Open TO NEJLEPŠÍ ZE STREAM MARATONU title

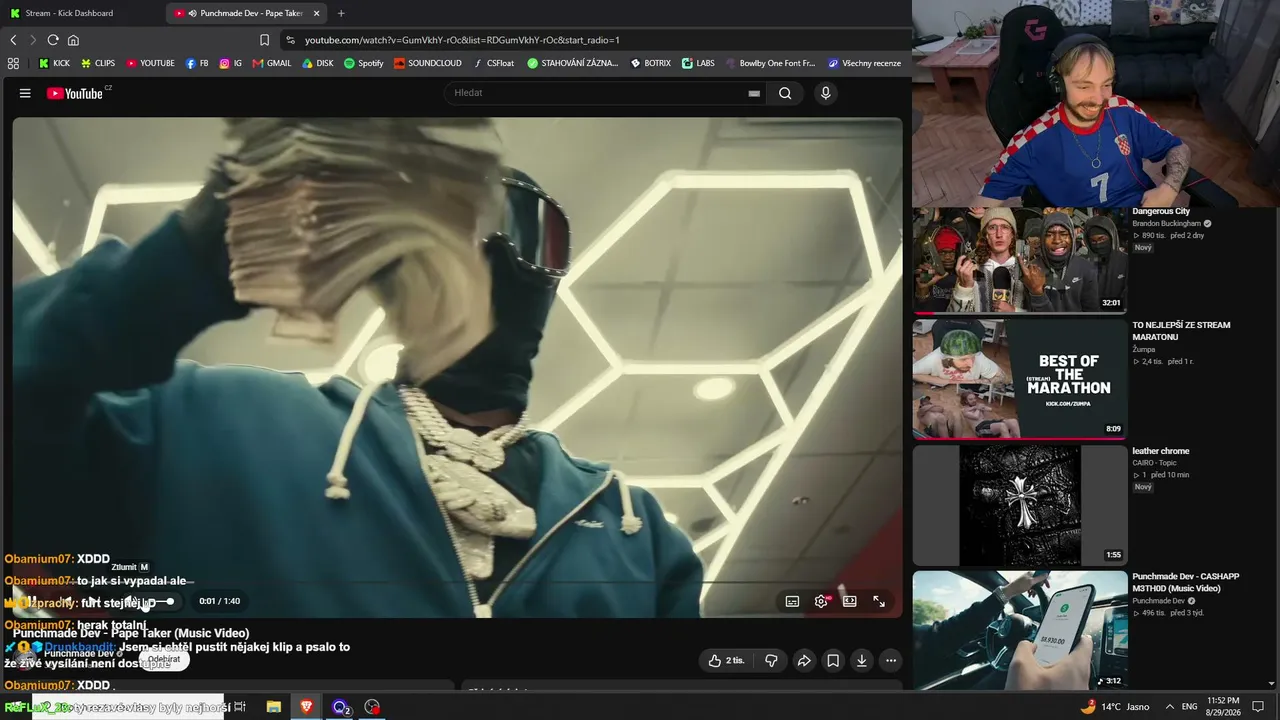pos(1181,331)
